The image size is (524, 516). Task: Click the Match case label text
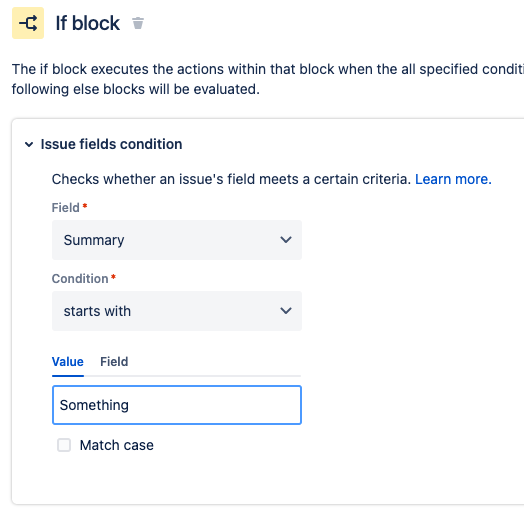[117, 445]
